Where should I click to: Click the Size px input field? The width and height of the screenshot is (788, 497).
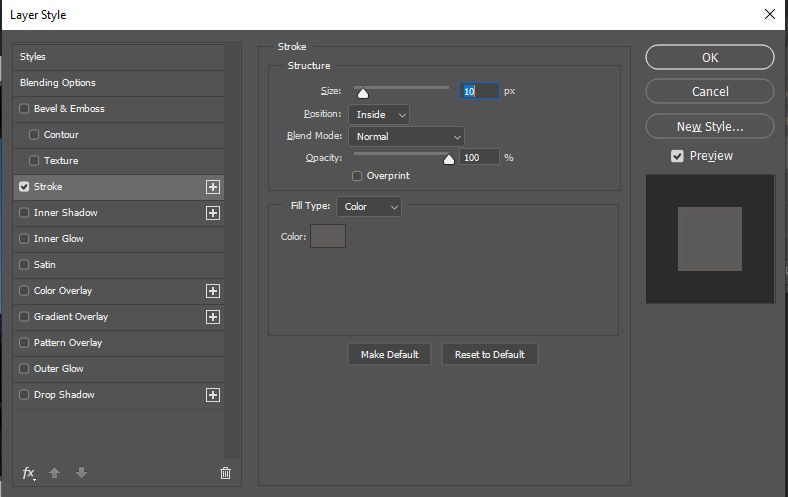click(x=479, y=91)
